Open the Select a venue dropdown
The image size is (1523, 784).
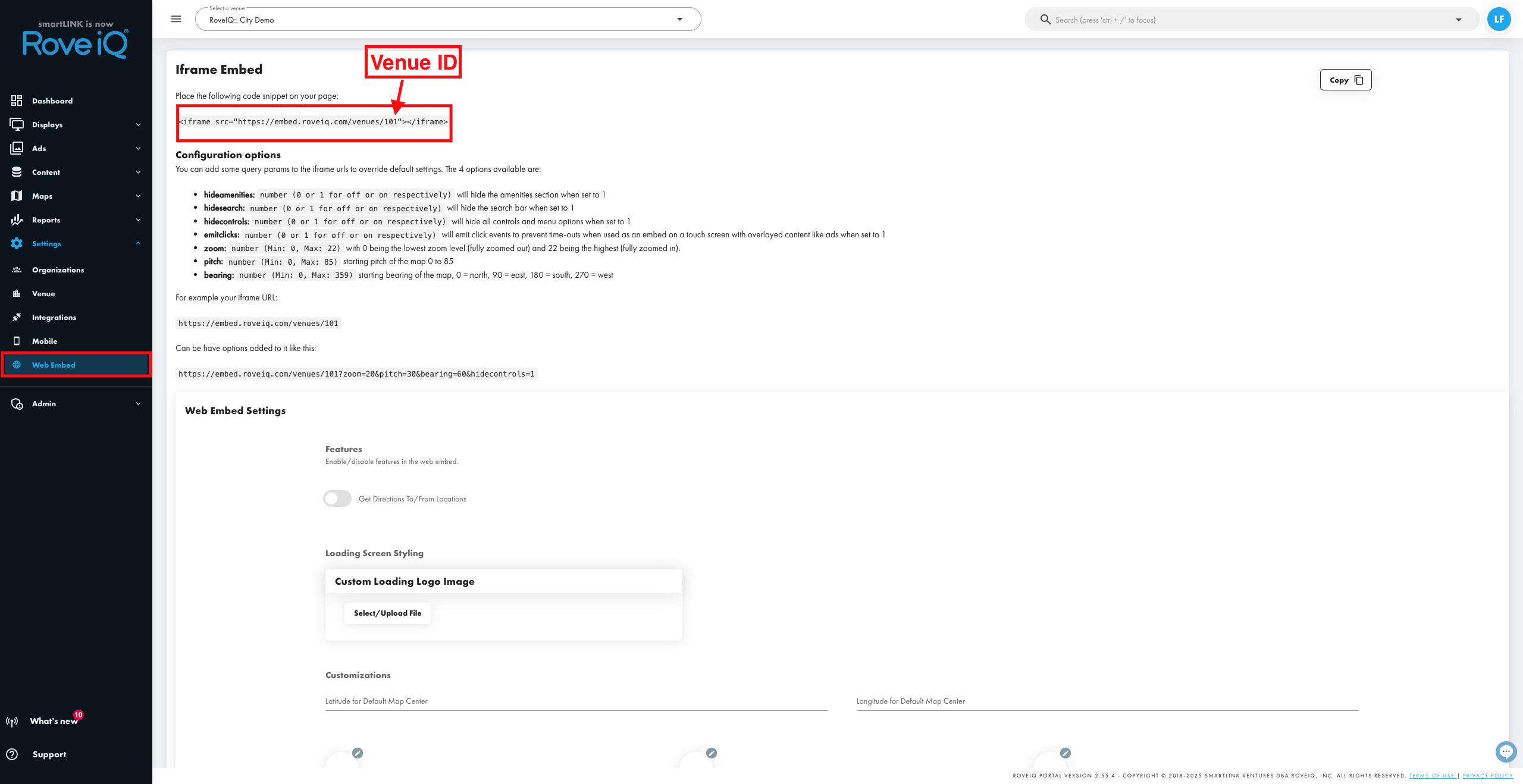tap(448, 19)
